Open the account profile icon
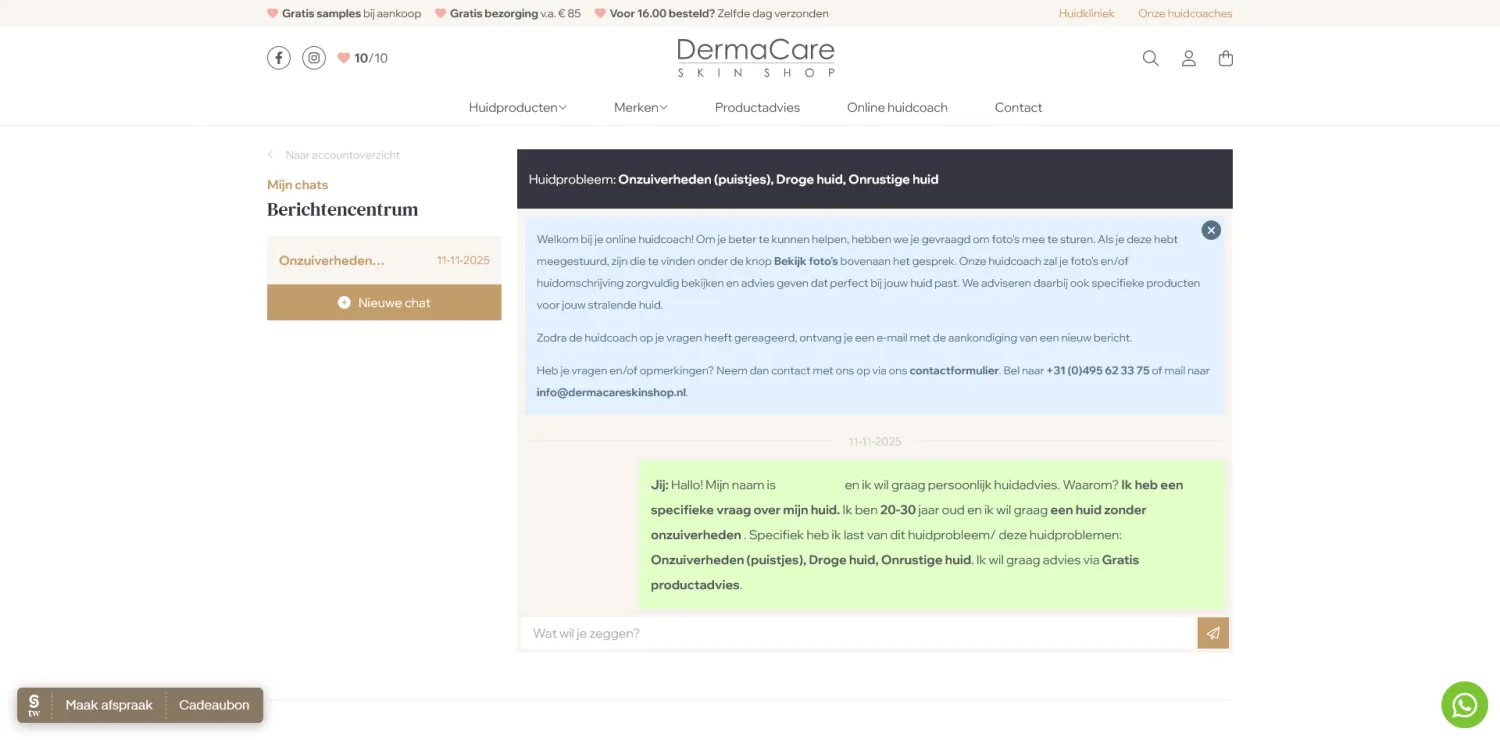This screenshot has width=1500, height=740. click(1188, 58)
